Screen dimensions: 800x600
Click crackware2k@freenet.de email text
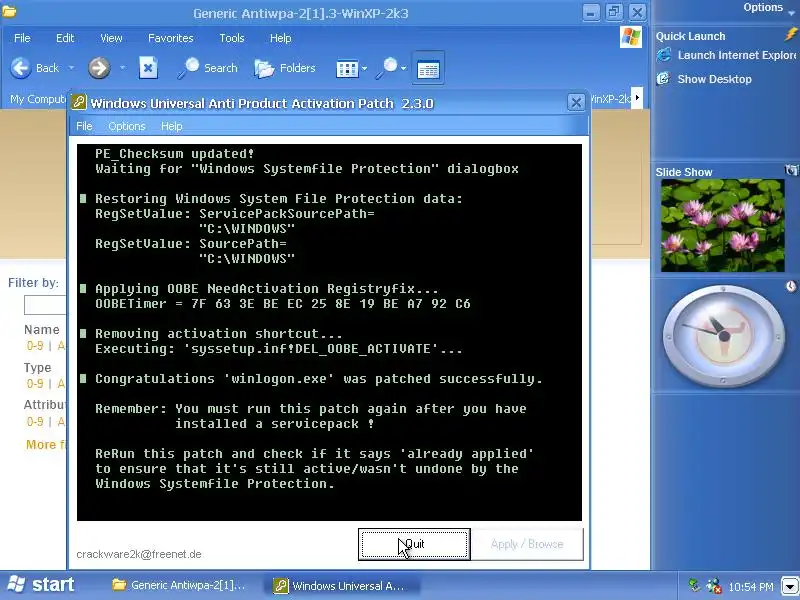139,554
